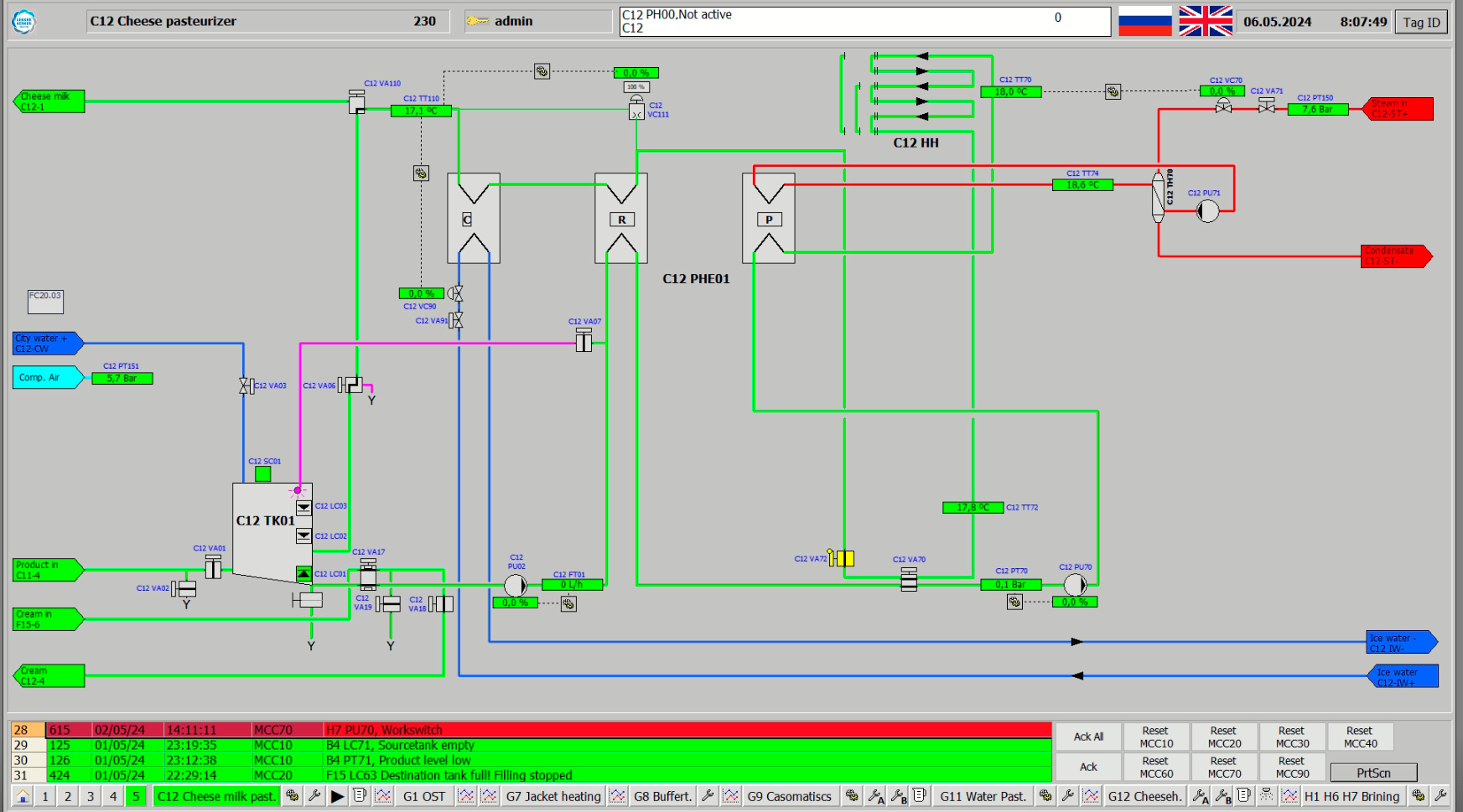Open the C12 VC111 control valve

tap(636, 108)
